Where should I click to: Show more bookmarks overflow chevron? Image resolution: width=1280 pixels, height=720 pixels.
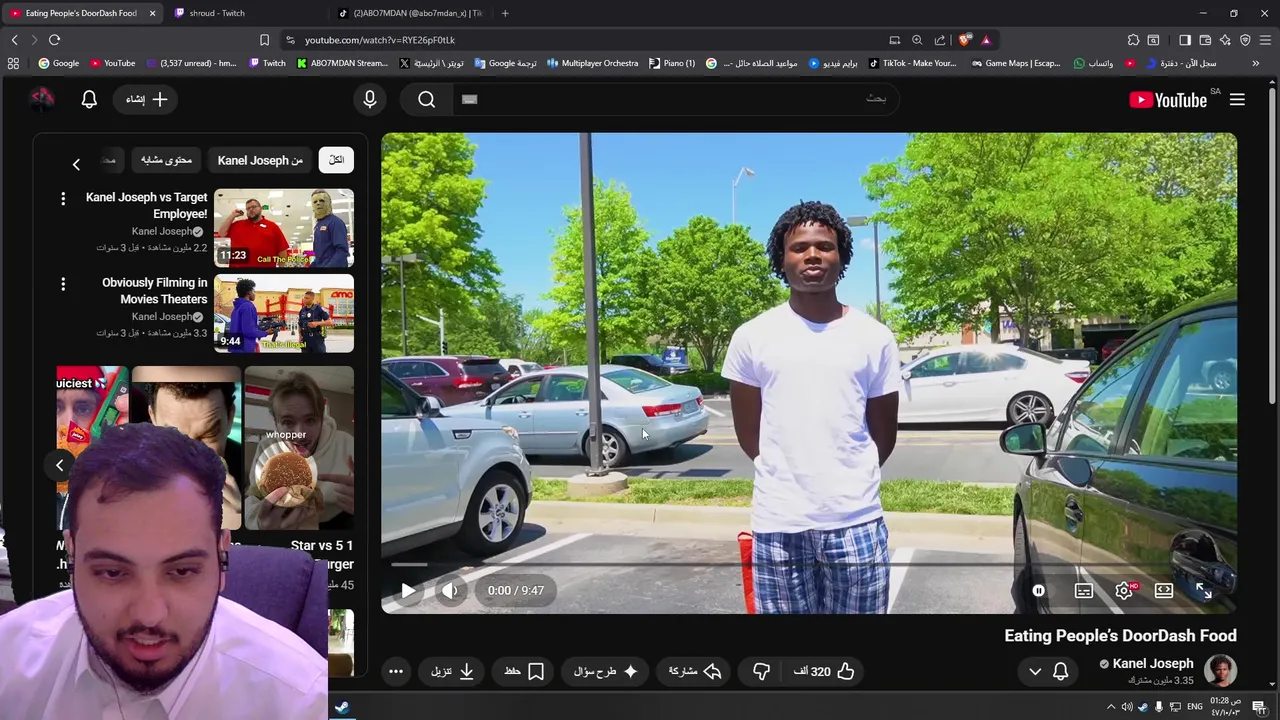click(x=1256, y=63)
